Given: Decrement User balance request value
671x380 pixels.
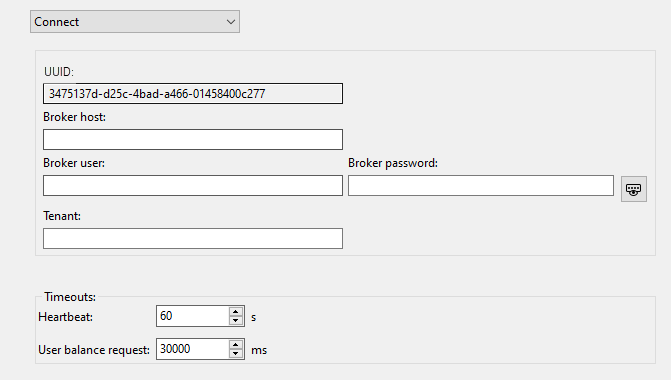Looking at the screenshot, I should coord(236,353).
